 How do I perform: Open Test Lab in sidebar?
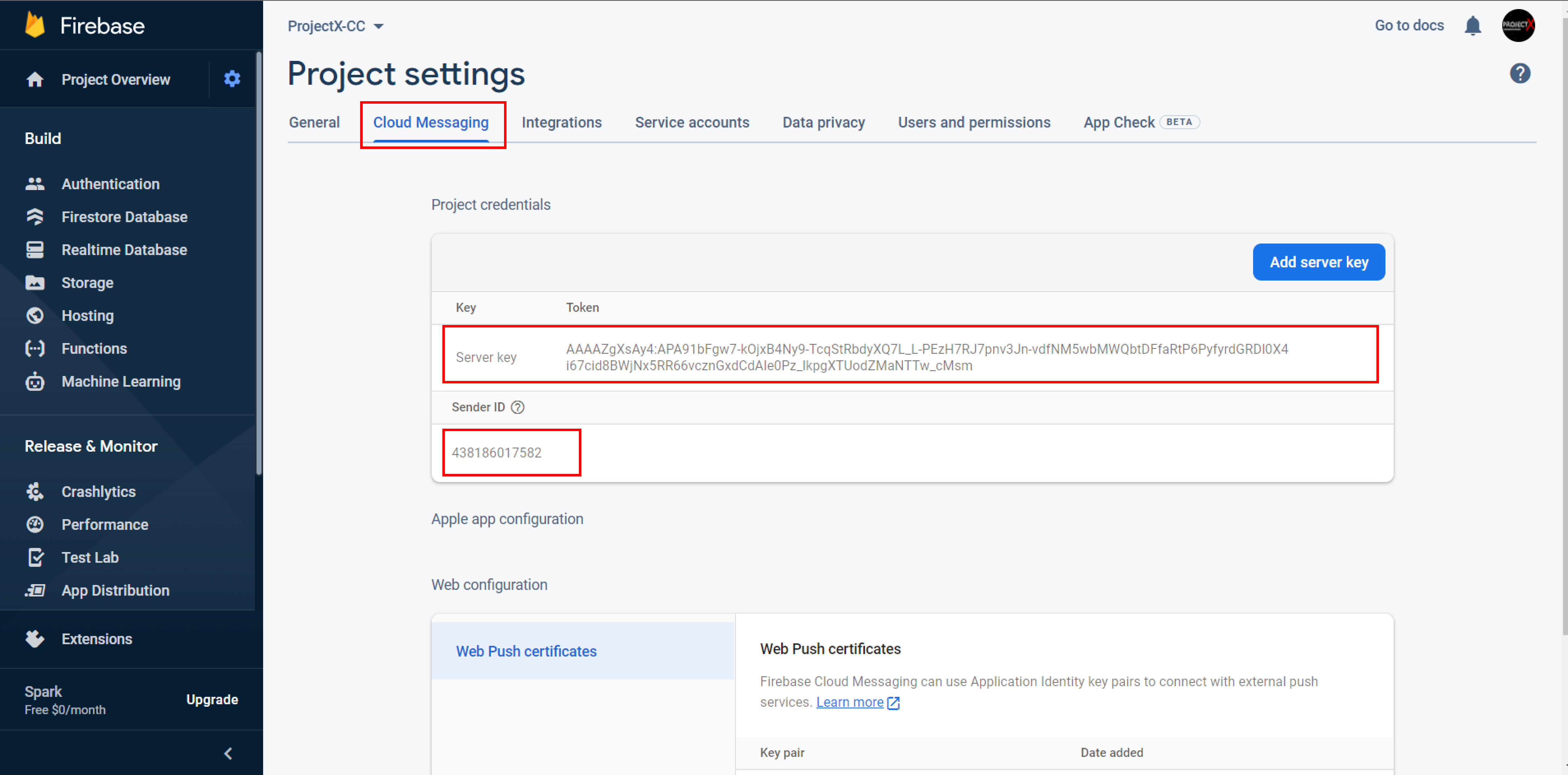coord(90,557)
